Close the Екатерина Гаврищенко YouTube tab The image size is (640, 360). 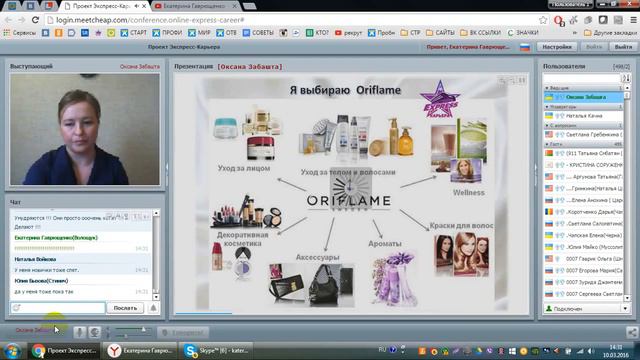tap(234, 6)
